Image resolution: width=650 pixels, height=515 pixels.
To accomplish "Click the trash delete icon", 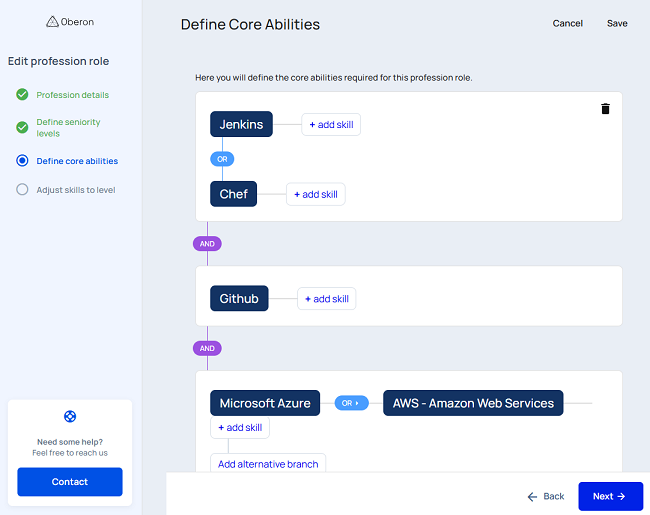I will pos(605,109).
